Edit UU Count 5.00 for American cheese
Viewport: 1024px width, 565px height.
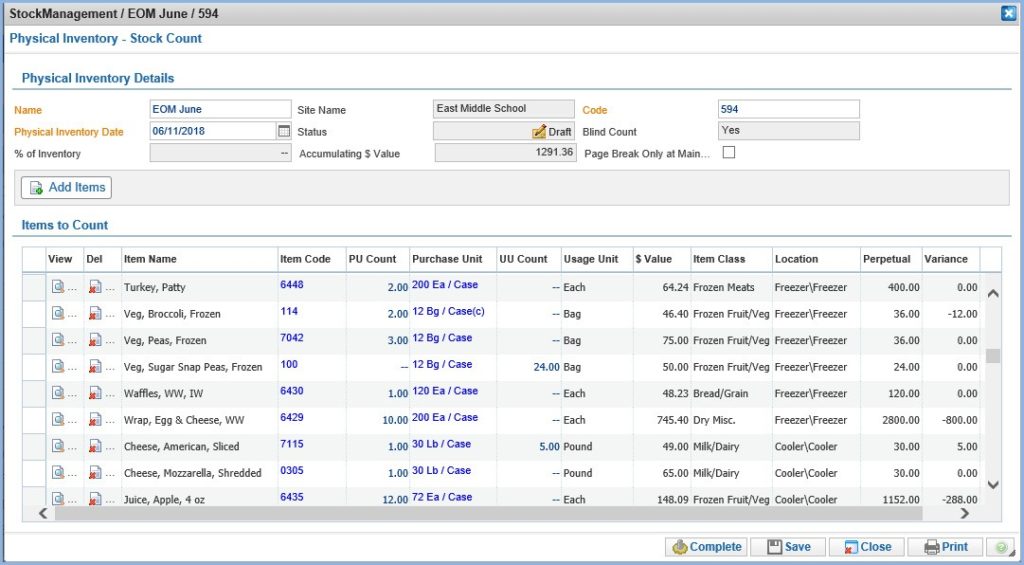pyautogui.click(x=549, y=447)
